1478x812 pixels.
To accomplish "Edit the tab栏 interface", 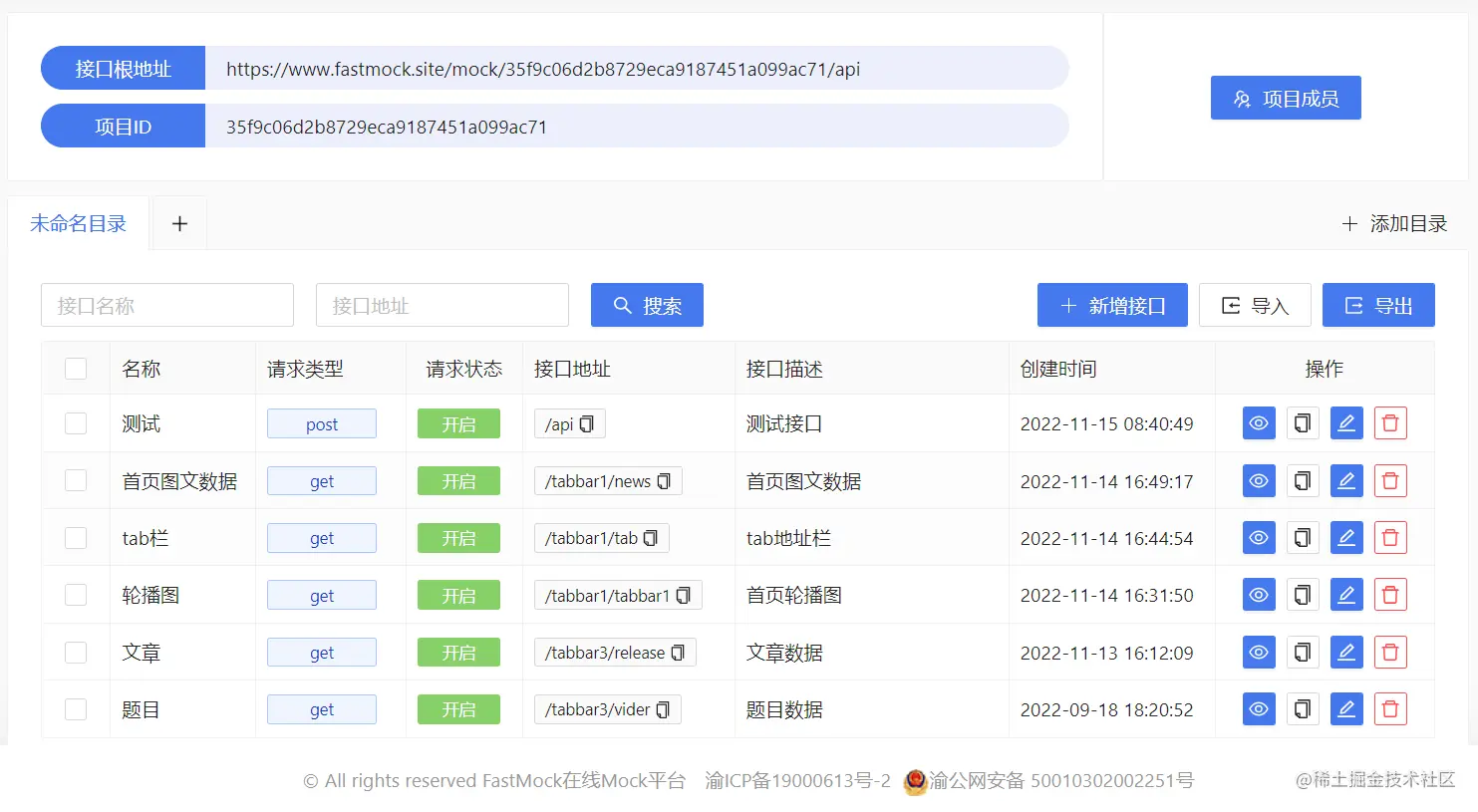I will pyautogui.click(x=1346, y=538).
